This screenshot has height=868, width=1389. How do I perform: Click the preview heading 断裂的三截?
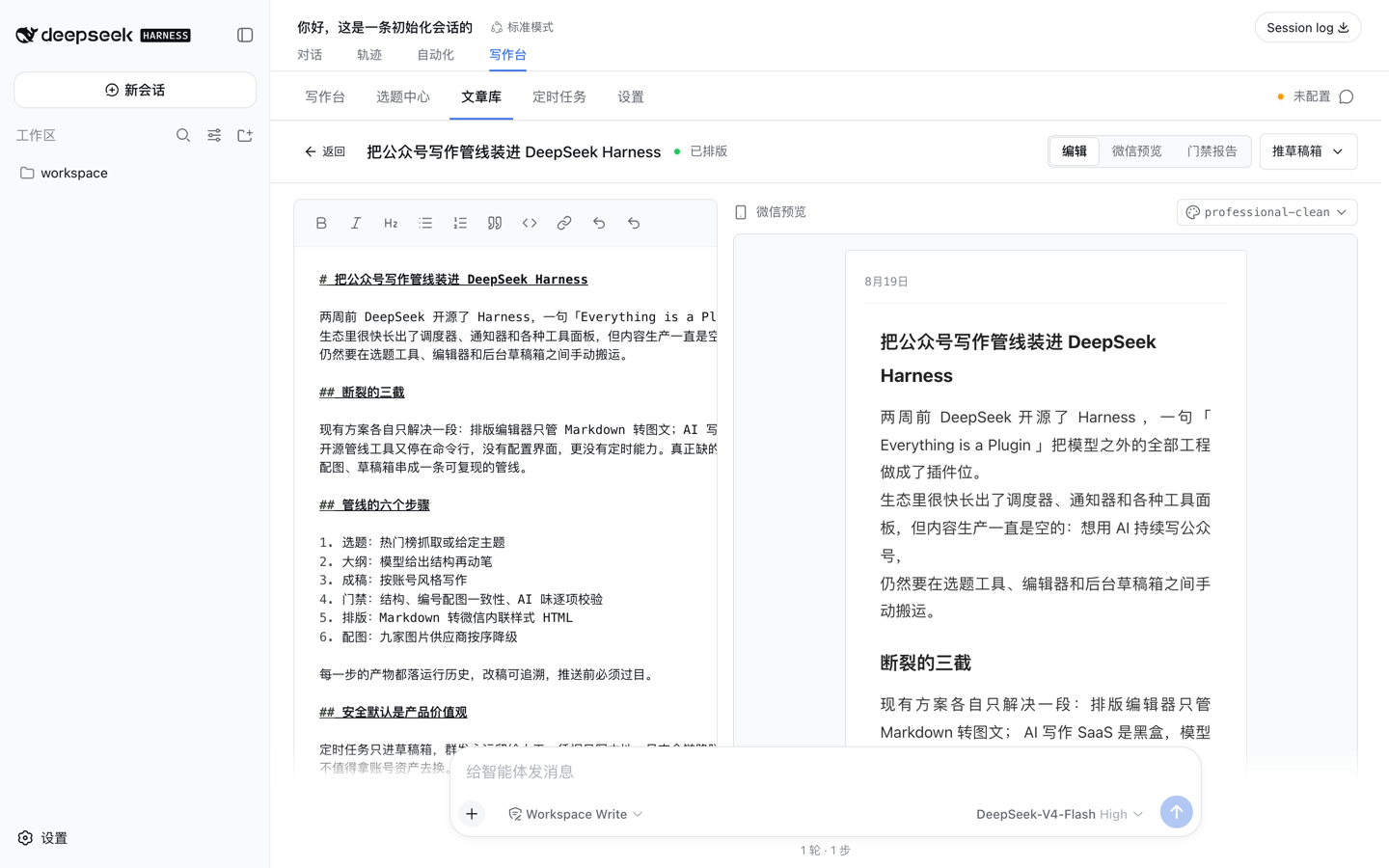[925, 663]
